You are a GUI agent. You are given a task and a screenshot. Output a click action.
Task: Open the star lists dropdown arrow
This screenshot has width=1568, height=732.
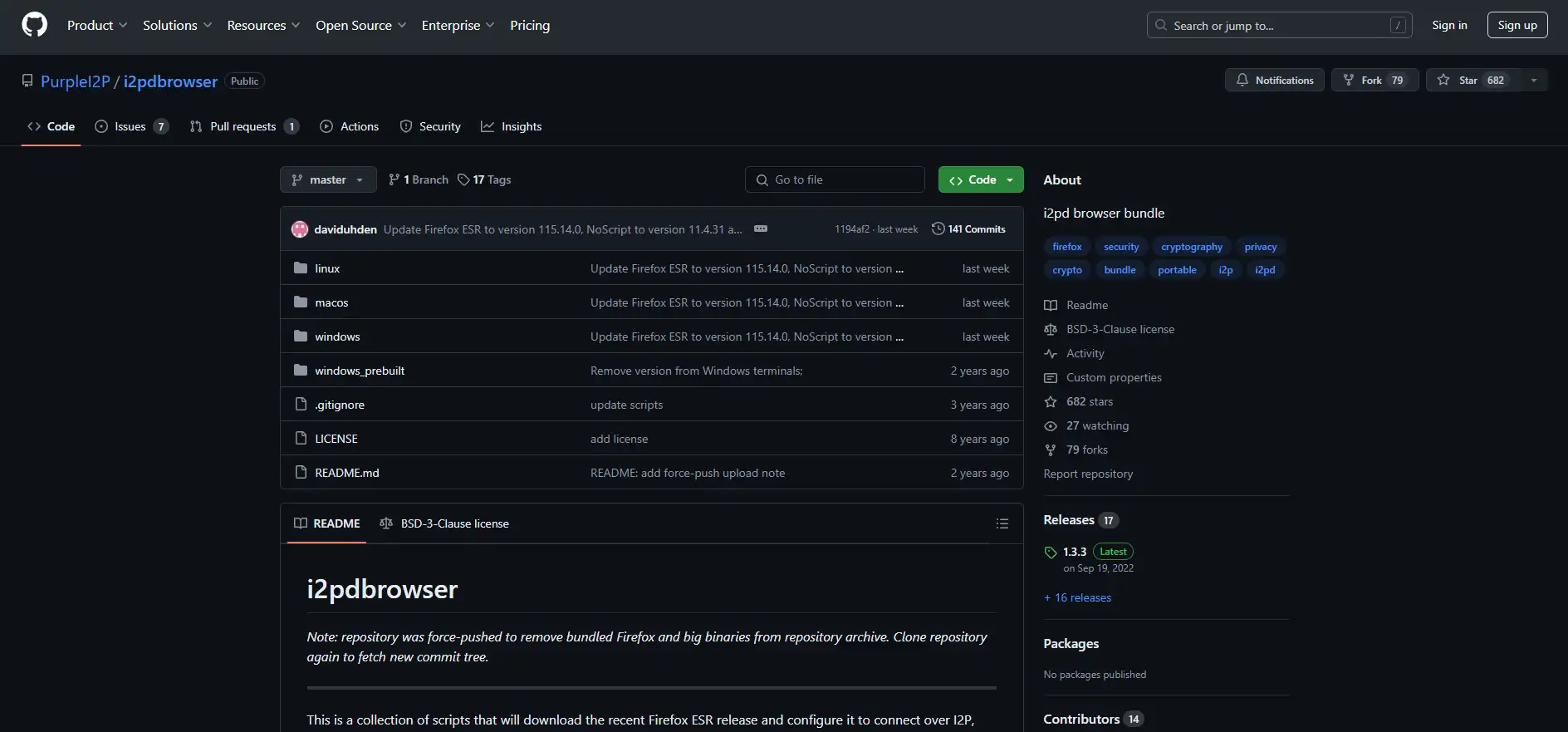[1534, 80]
